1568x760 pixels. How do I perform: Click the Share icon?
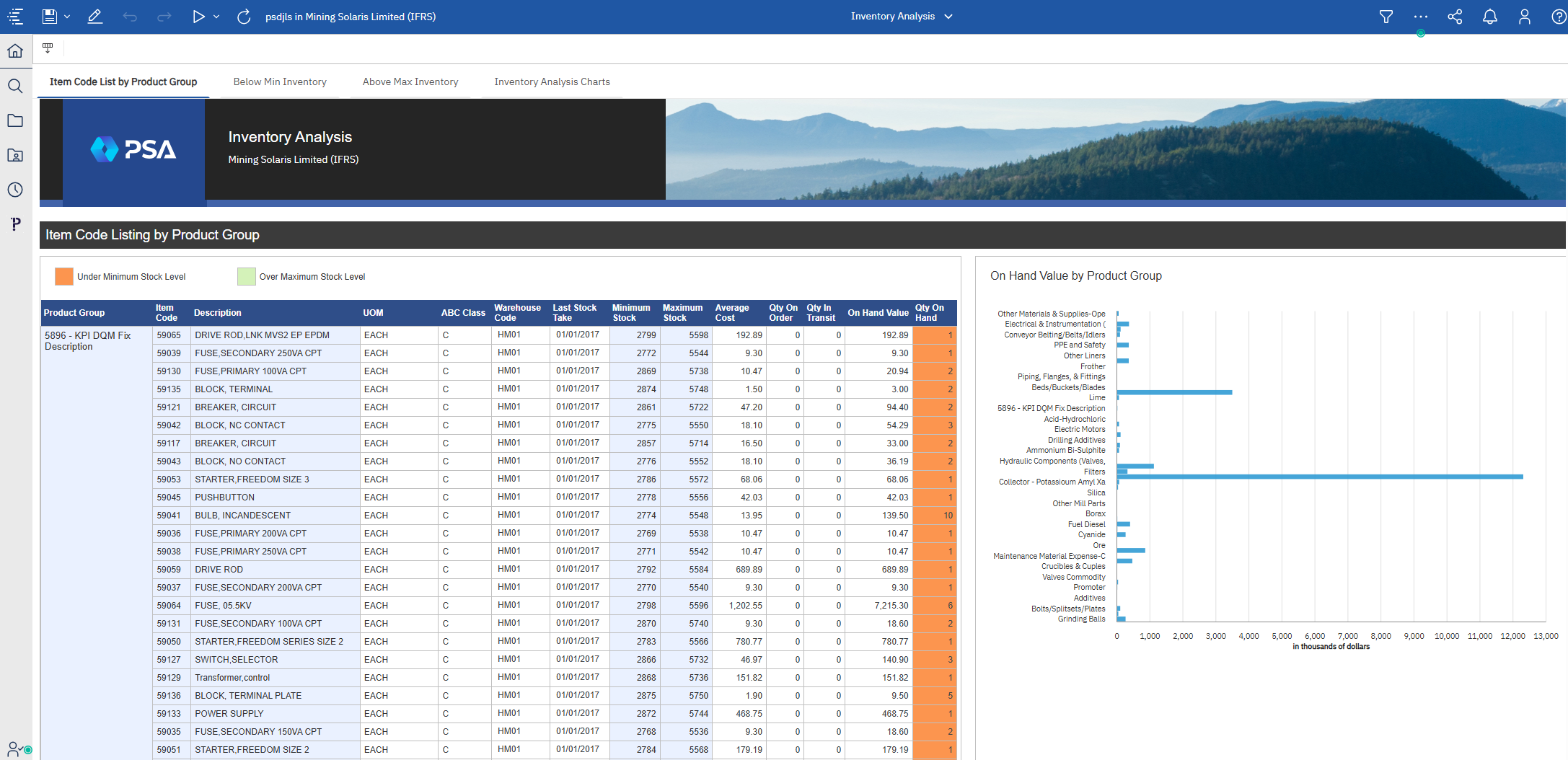click(x=1455, y=17)
